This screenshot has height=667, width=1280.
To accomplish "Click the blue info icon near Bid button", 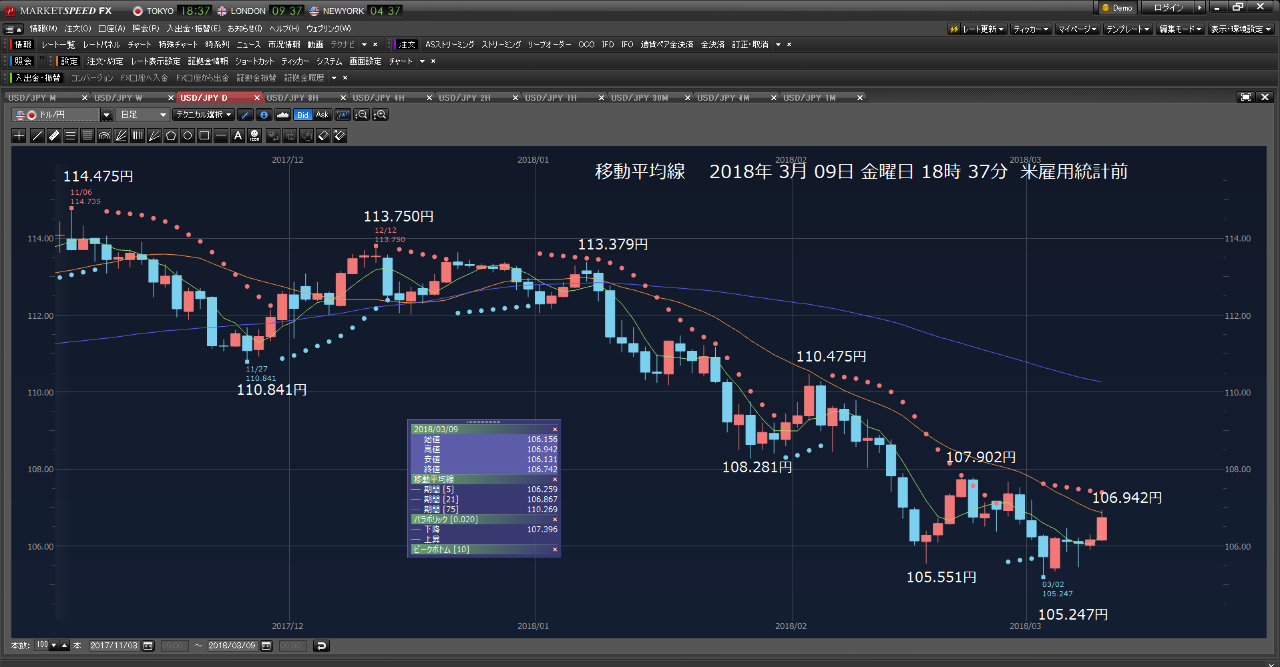I will point(264,114).
